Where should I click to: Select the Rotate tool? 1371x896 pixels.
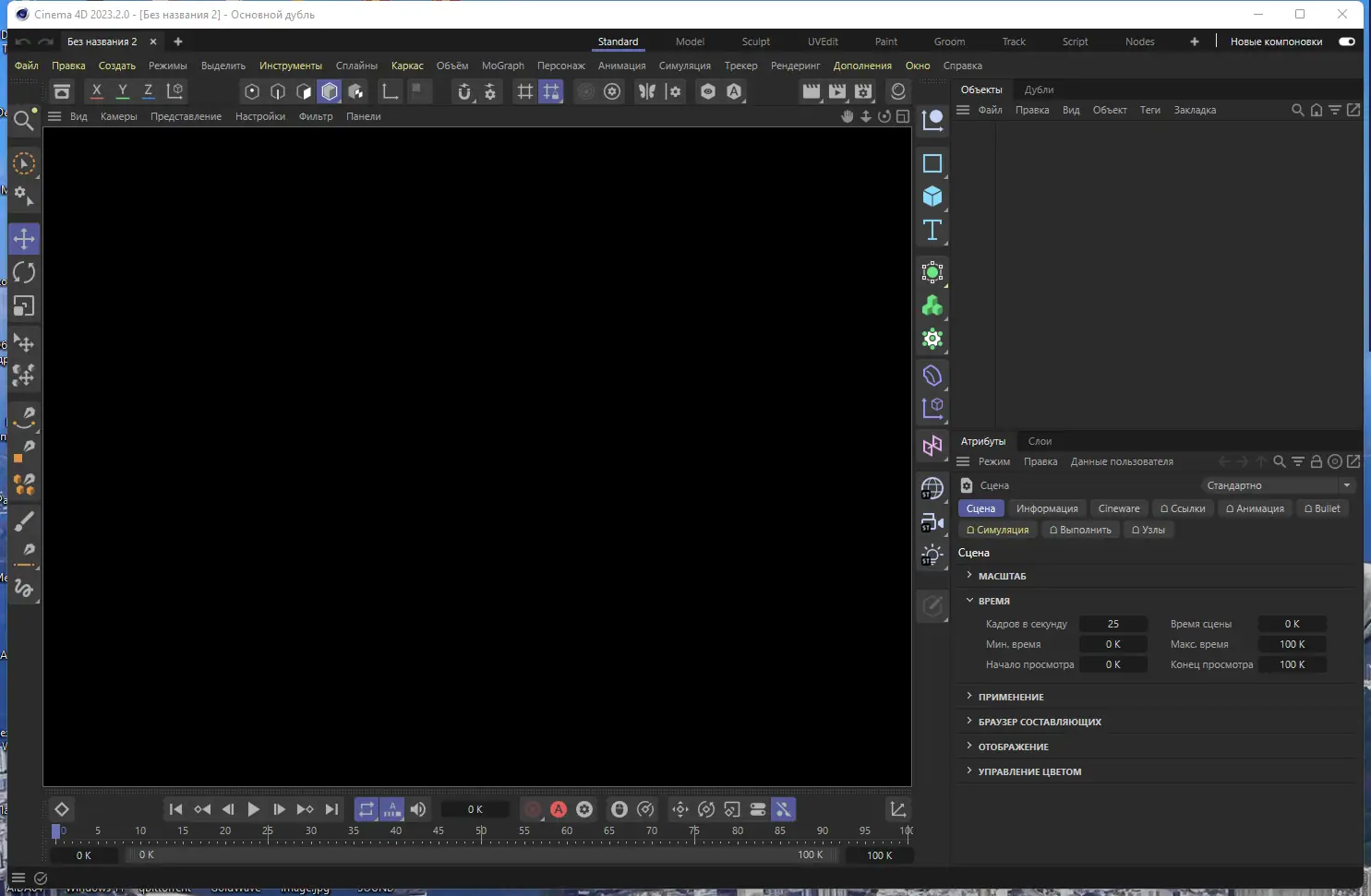pos(24,272)
